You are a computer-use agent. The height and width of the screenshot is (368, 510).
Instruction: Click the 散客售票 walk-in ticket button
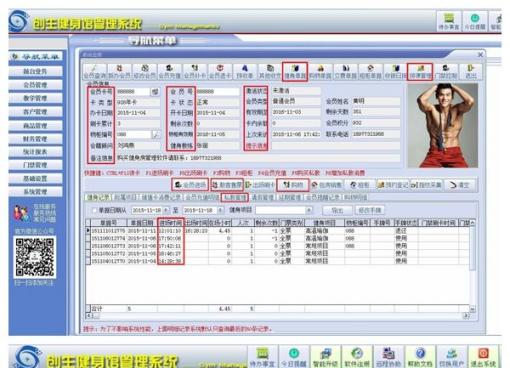click(x=227, y=185)
